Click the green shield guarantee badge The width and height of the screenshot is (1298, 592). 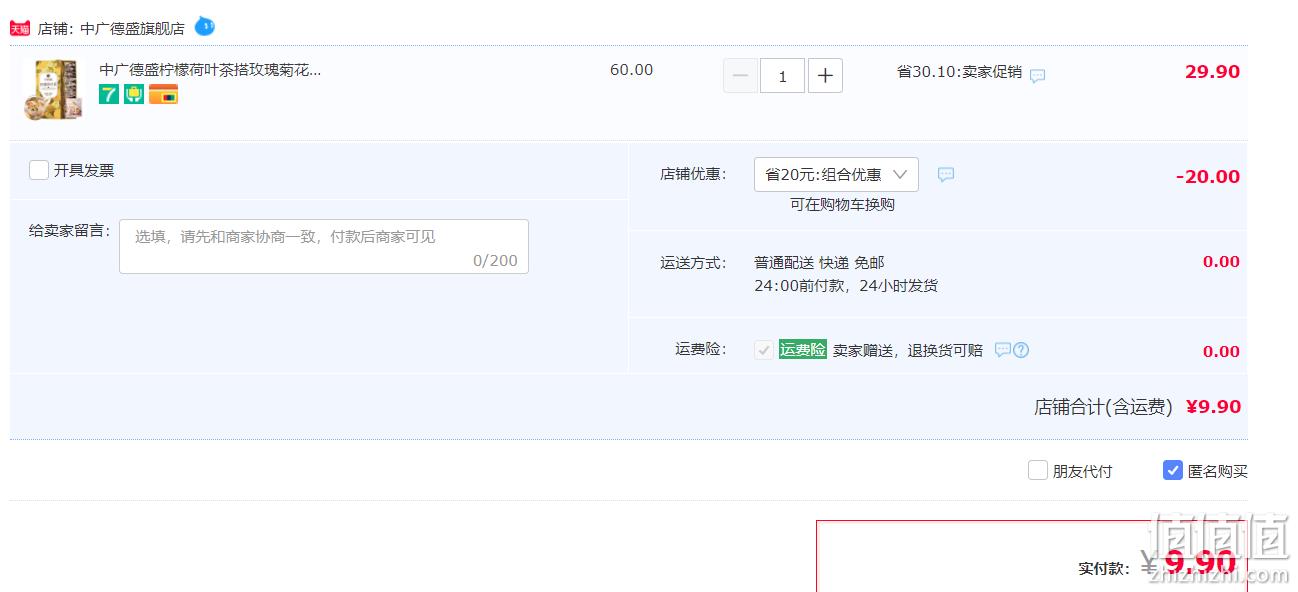click(x=134, y=95)
